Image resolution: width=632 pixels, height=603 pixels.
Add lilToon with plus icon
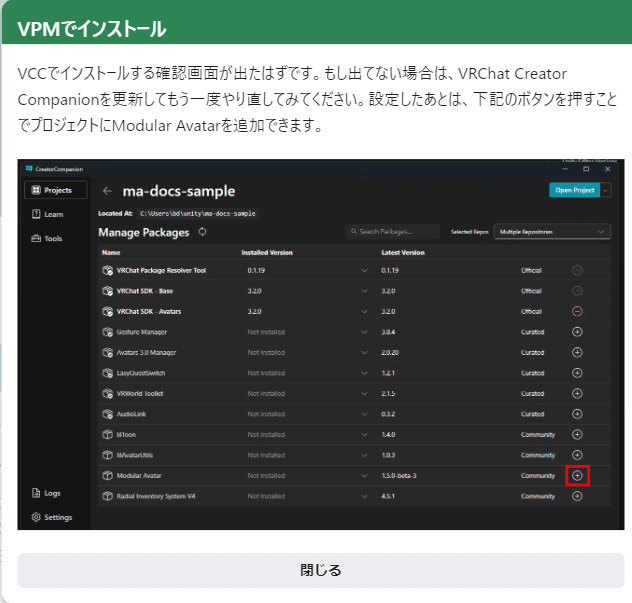pyautogui.click(x=577, y=435)
